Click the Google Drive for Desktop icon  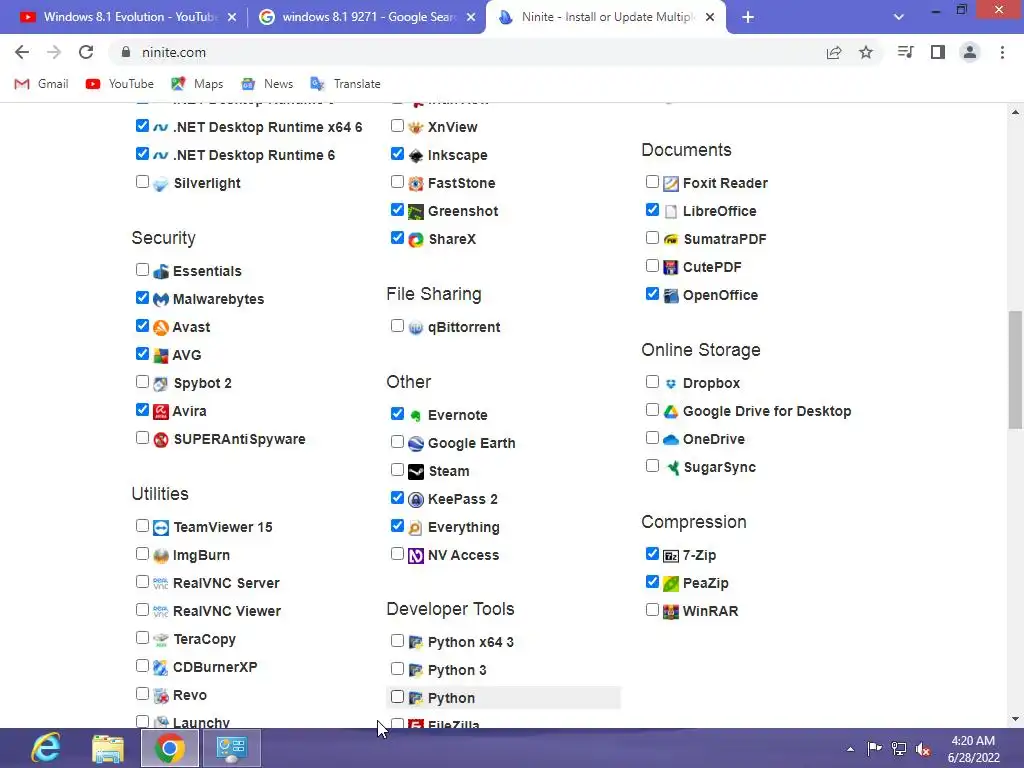[x=671, y=411]
